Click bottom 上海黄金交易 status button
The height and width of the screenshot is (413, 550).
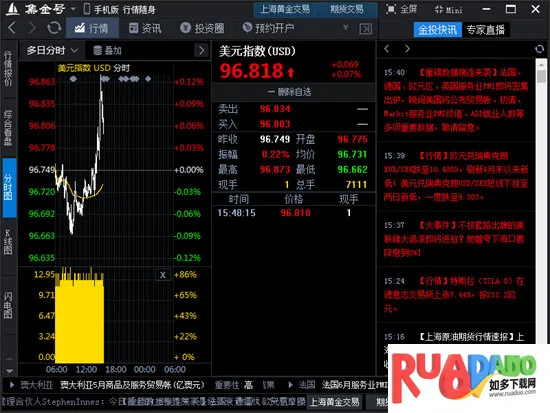coord(335,402)
